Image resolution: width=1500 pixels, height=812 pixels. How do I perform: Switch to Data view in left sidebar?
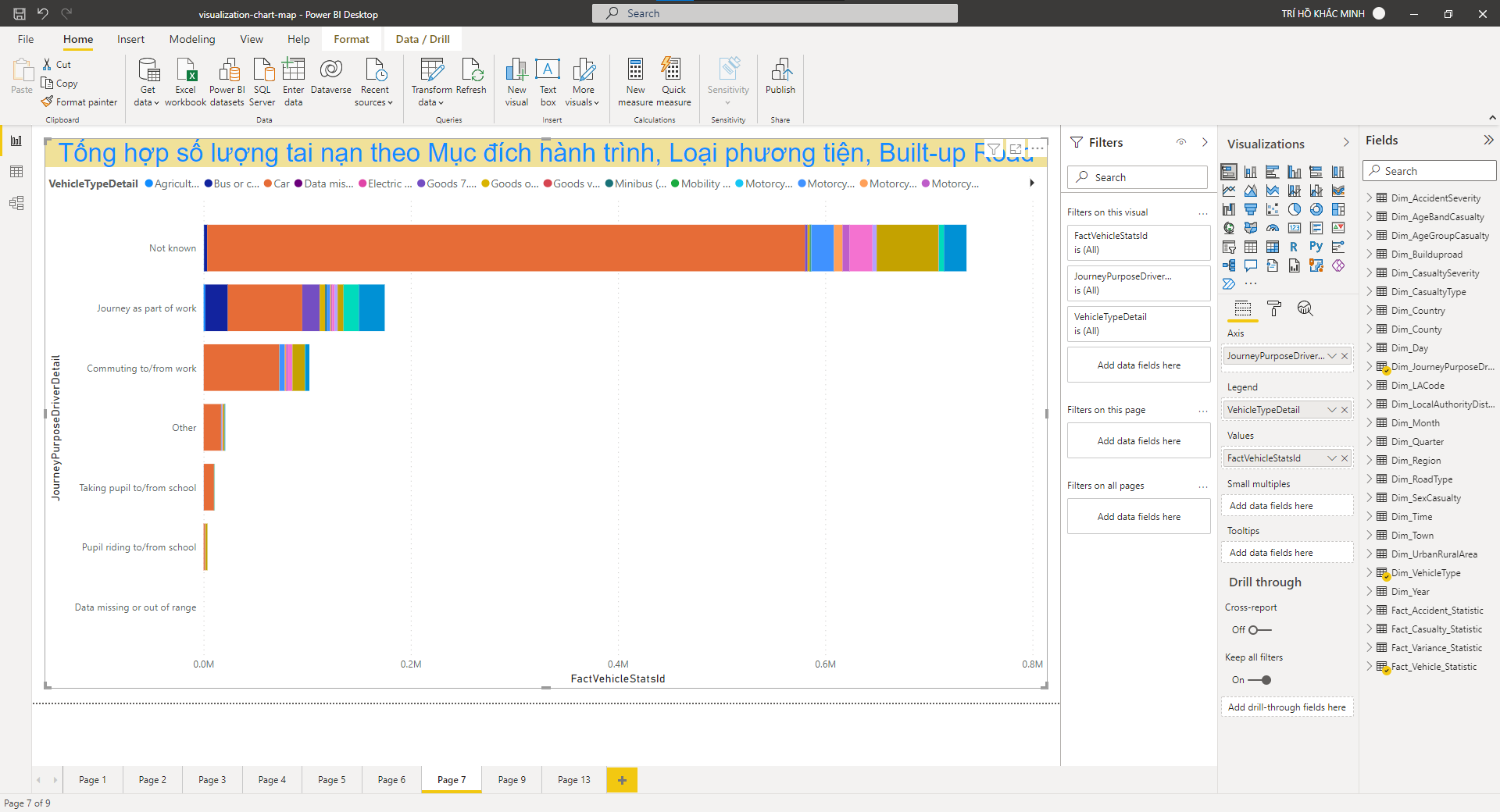[x=16, y=172]
